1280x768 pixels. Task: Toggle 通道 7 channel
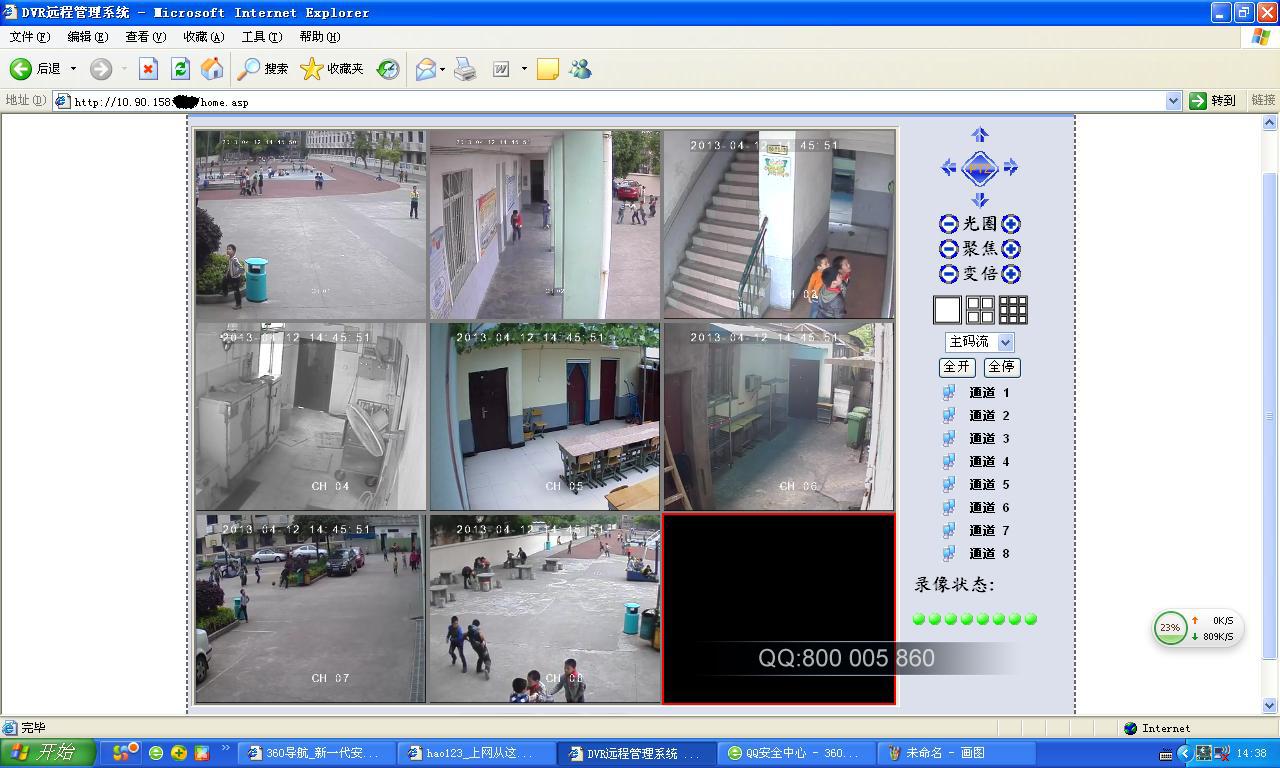[x=977, y=531]
